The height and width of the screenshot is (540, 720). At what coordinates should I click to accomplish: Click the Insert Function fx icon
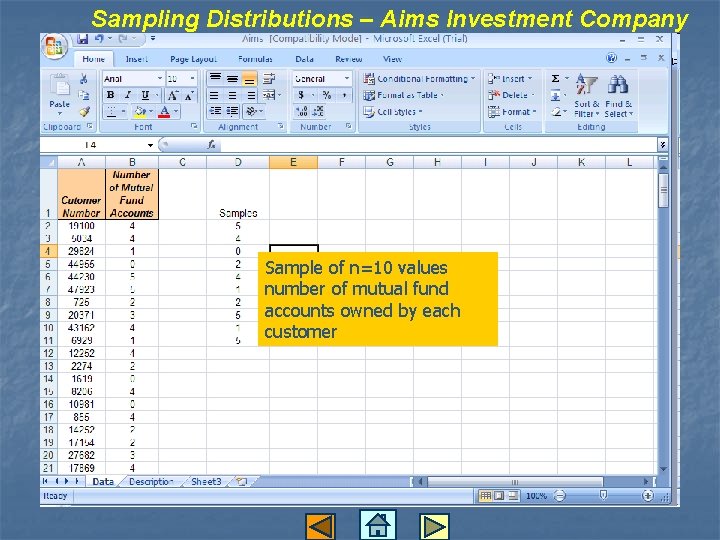tap(211, 145)
